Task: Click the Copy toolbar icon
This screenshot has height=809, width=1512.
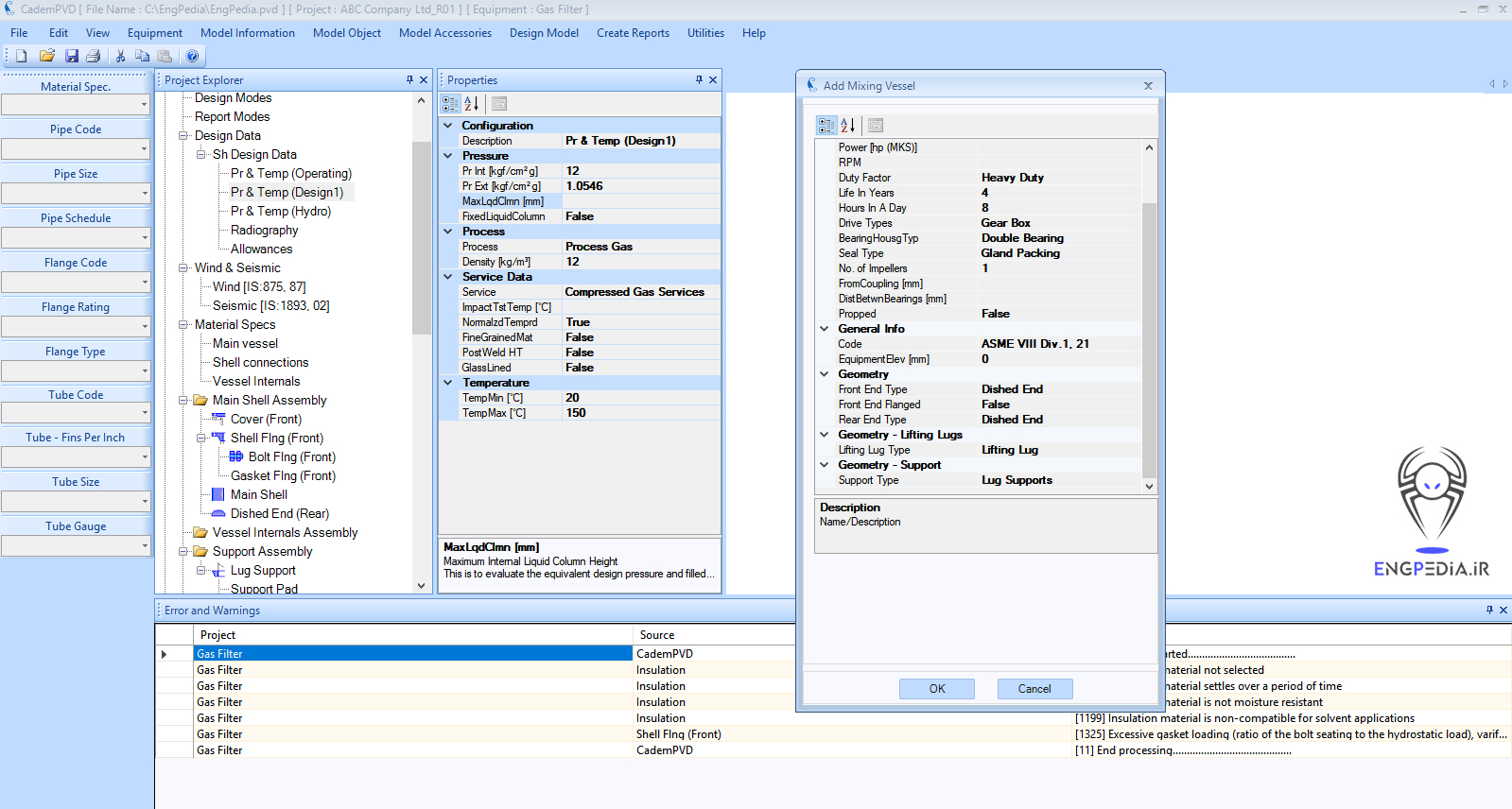Action: [x=142, y=56]
